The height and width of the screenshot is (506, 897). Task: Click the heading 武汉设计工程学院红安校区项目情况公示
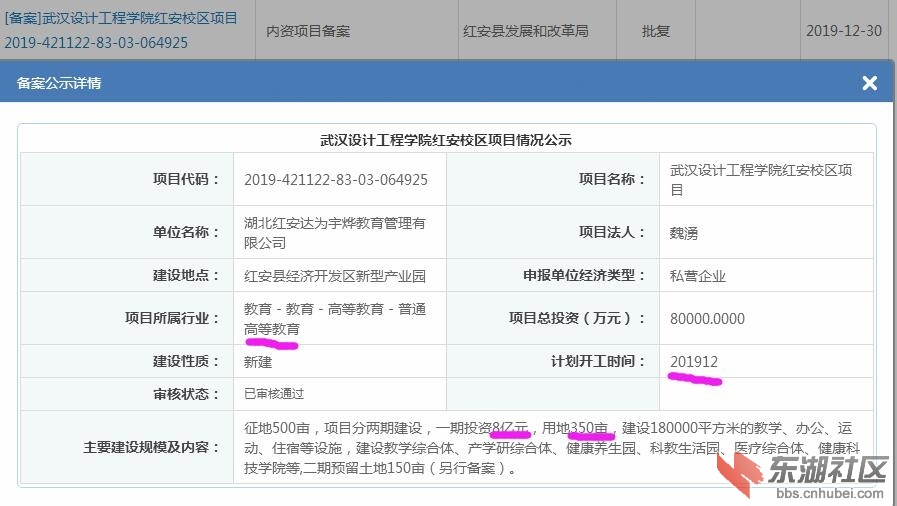[446, 140]
